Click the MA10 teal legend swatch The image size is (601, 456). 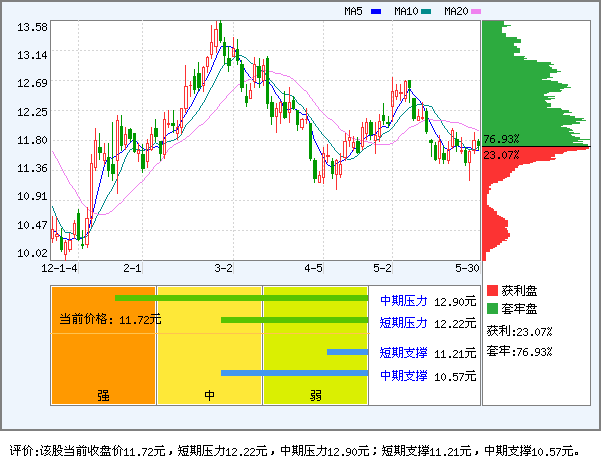click(x=426, y=11)
